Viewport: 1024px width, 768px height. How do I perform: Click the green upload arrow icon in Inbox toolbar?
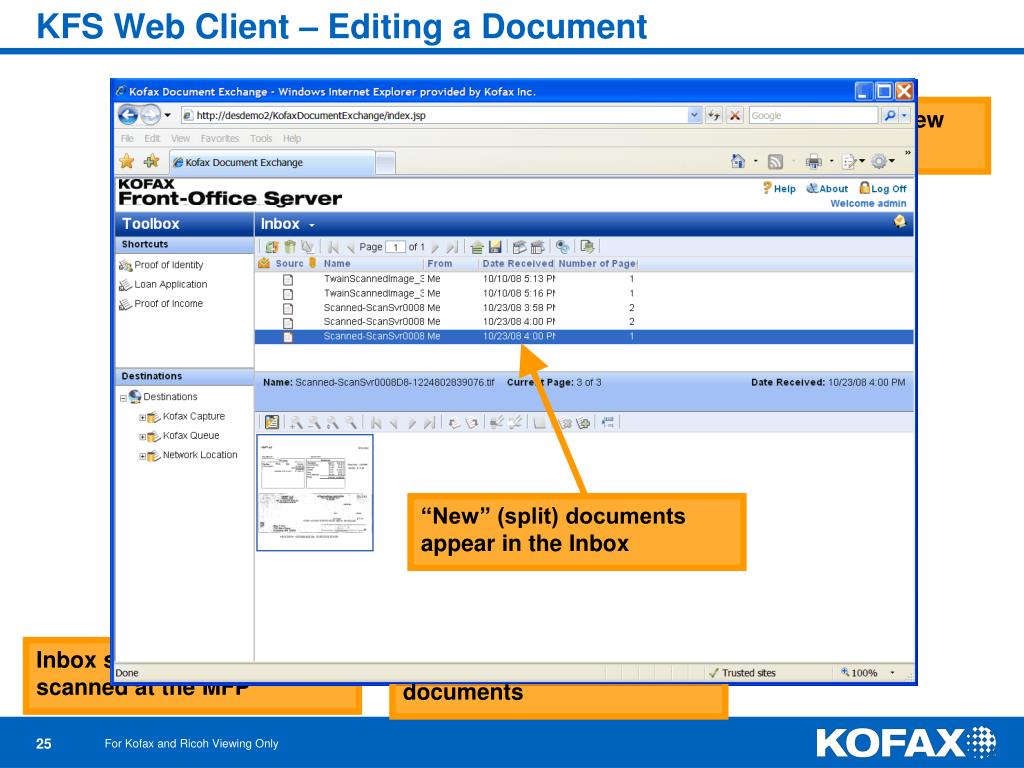(477, 247)
